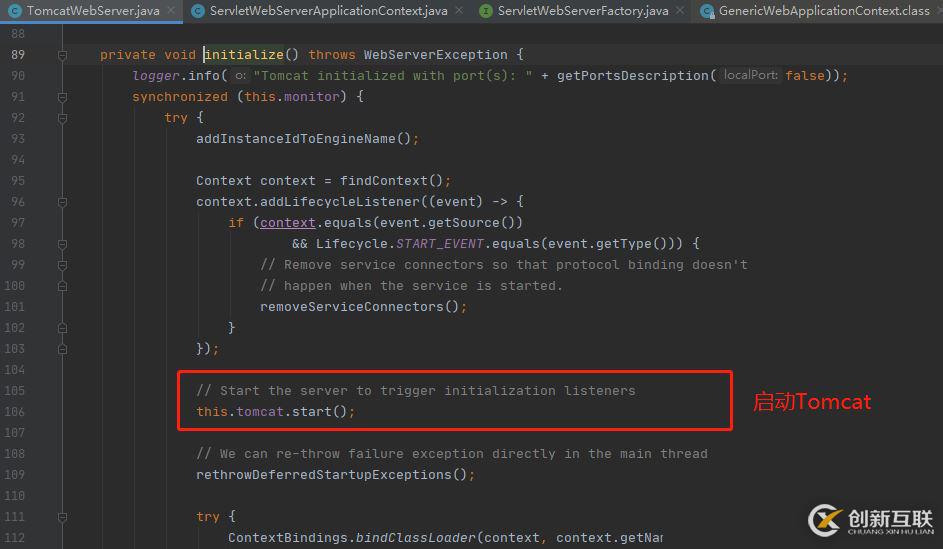Screen dimensions: 943x549
Task: Collapse the try block at line 92
Action: point(62,118)
